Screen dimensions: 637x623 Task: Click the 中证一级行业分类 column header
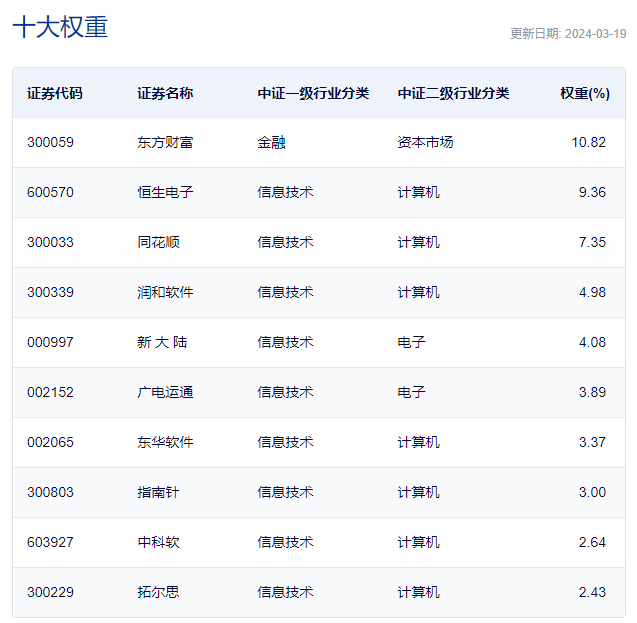(313, 93)
